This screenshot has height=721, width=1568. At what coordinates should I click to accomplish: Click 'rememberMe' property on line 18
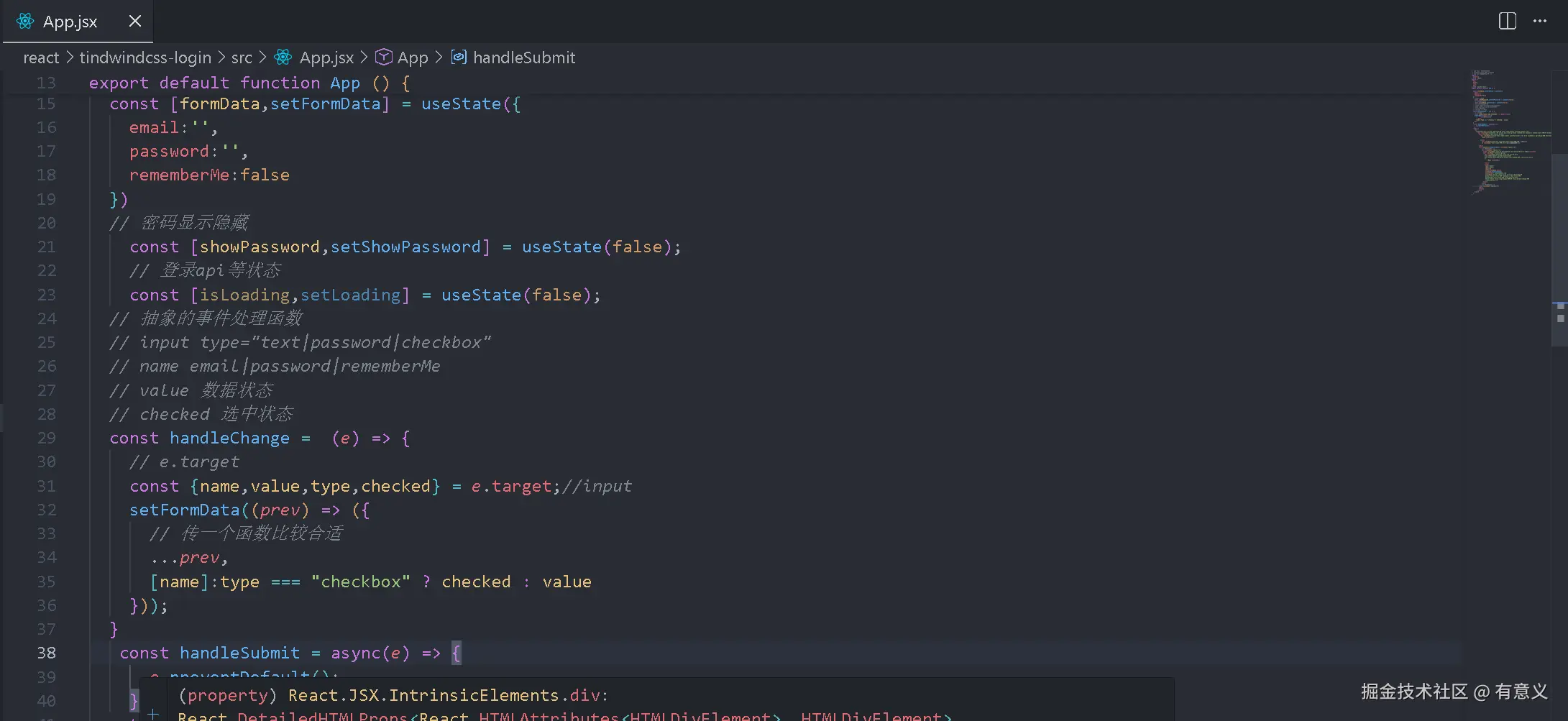179,175
